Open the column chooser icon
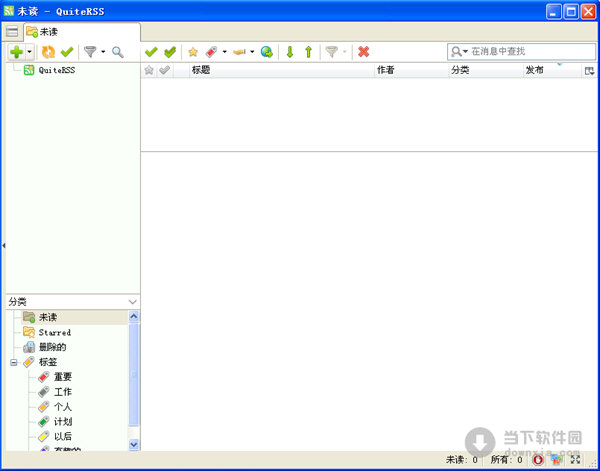This screenshot has height=471, width=600. [589, 70]
